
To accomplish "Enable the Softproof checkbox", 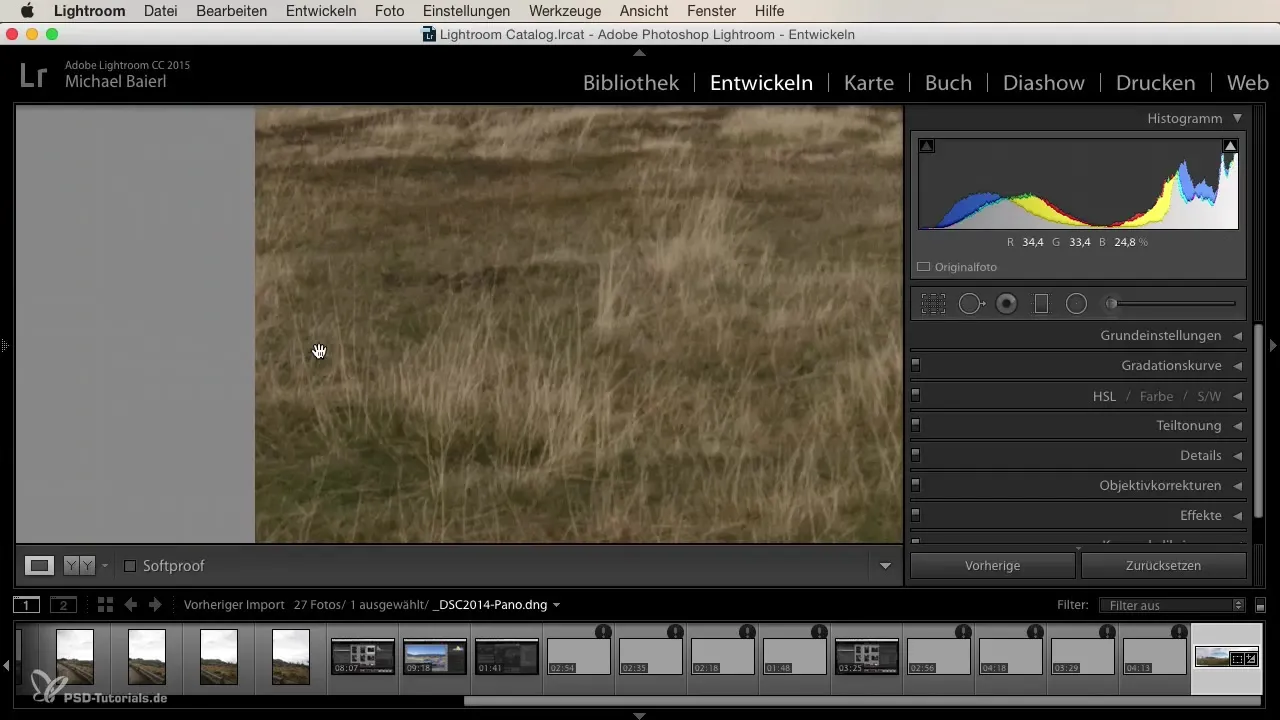I will point(130,566).
